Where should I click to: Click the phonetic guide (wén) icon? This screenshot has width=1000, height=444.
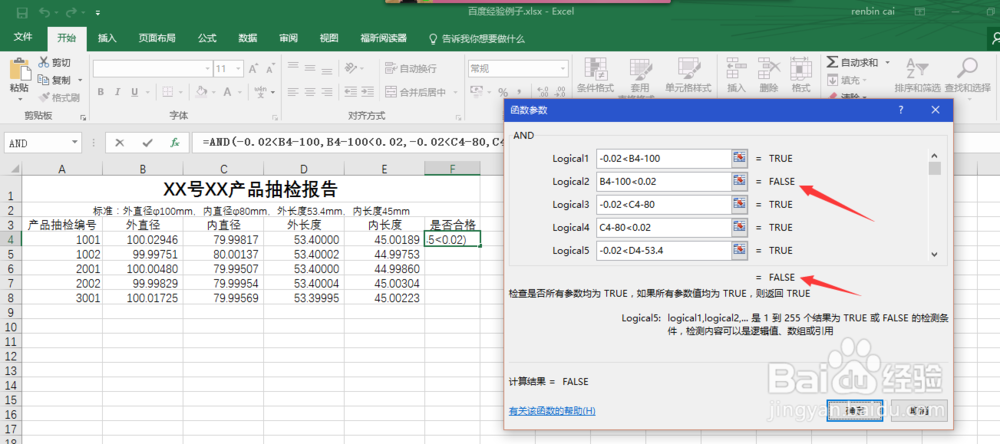260,92
